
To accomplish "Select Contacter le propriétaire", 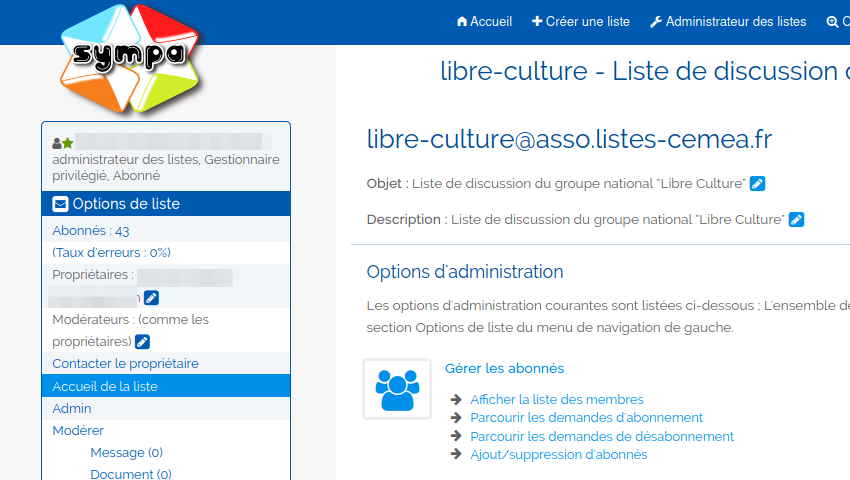I will tap(125, 363).
